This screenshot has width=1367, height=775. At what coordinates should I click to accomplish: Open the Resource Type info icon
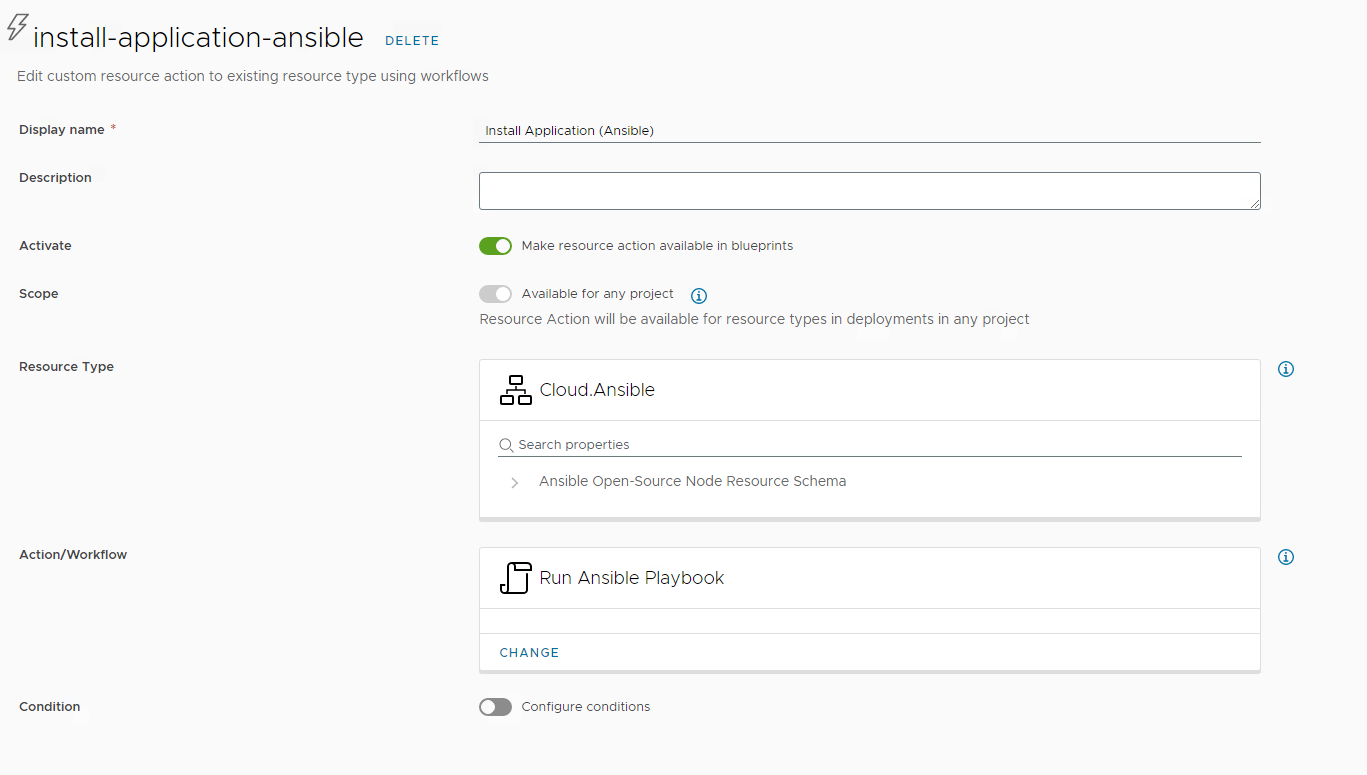[x=1286, y=369]
